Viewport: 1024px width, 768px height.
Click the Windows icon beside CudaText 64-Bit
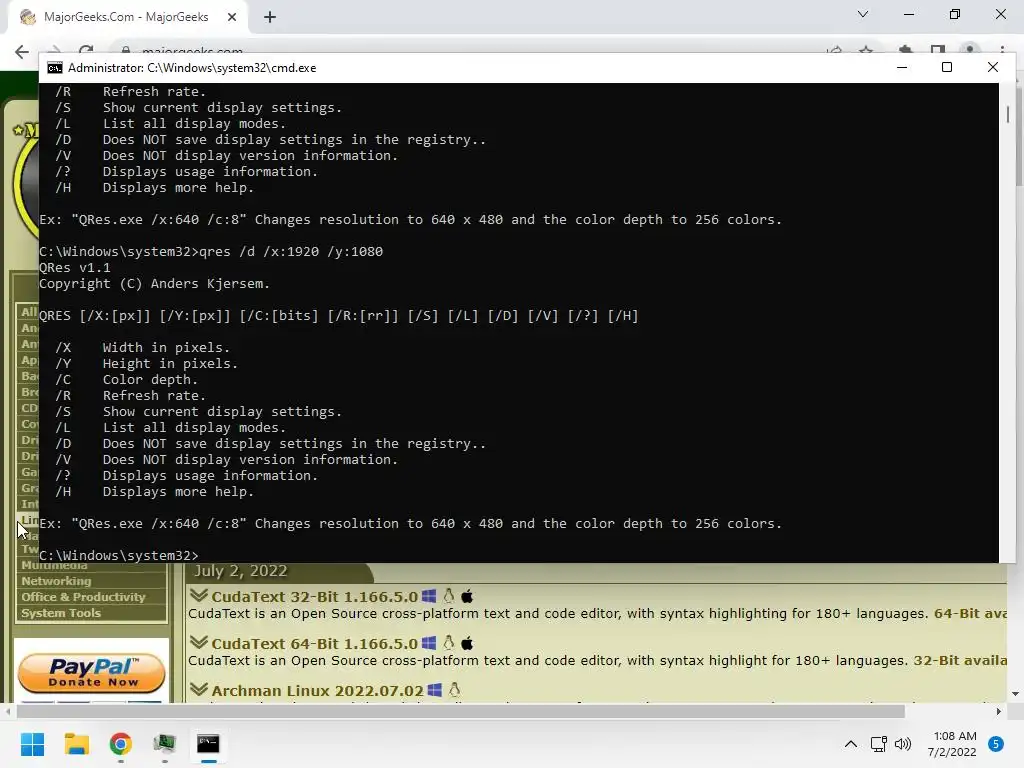pos(429,643)
